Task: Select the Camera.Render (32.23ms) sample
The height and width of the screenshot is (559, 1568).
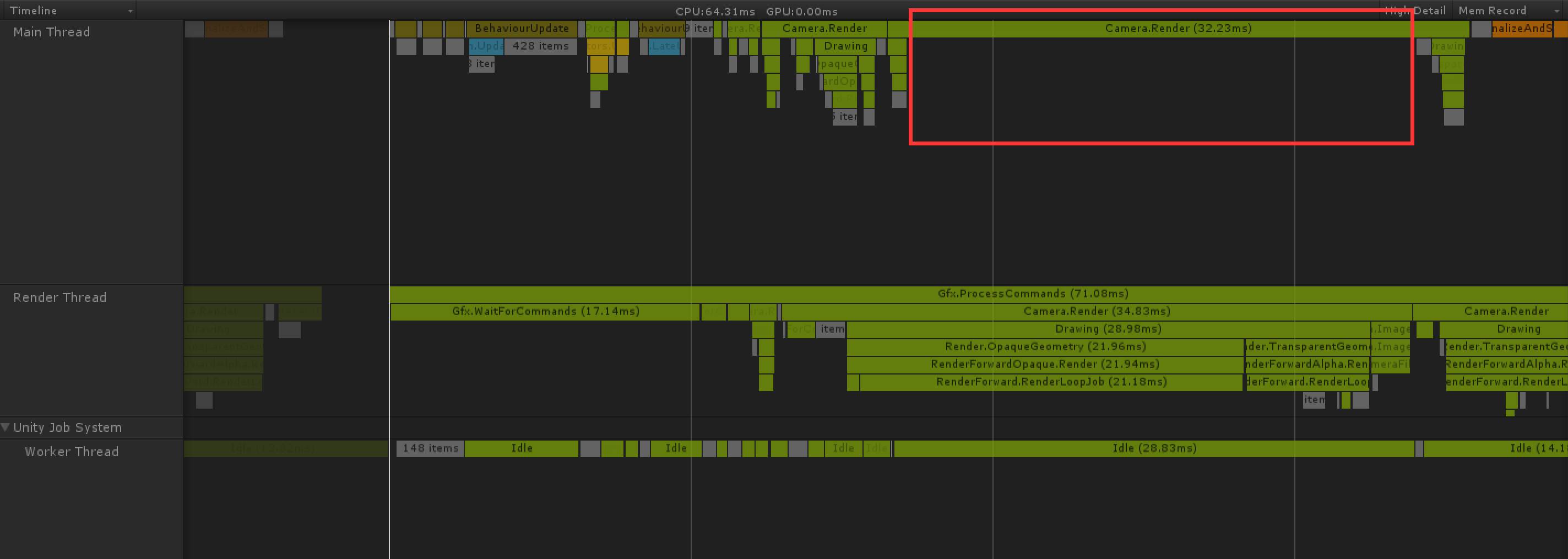Action: click(x=1179, y=28)
